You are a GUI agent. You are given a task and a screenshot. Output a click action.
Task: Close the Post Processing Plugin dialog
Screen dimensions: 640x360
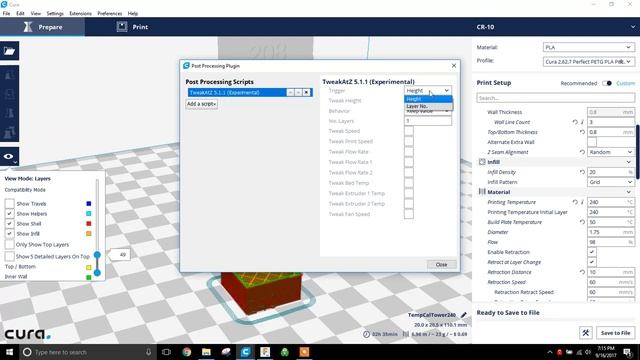(x=453, y=66)
